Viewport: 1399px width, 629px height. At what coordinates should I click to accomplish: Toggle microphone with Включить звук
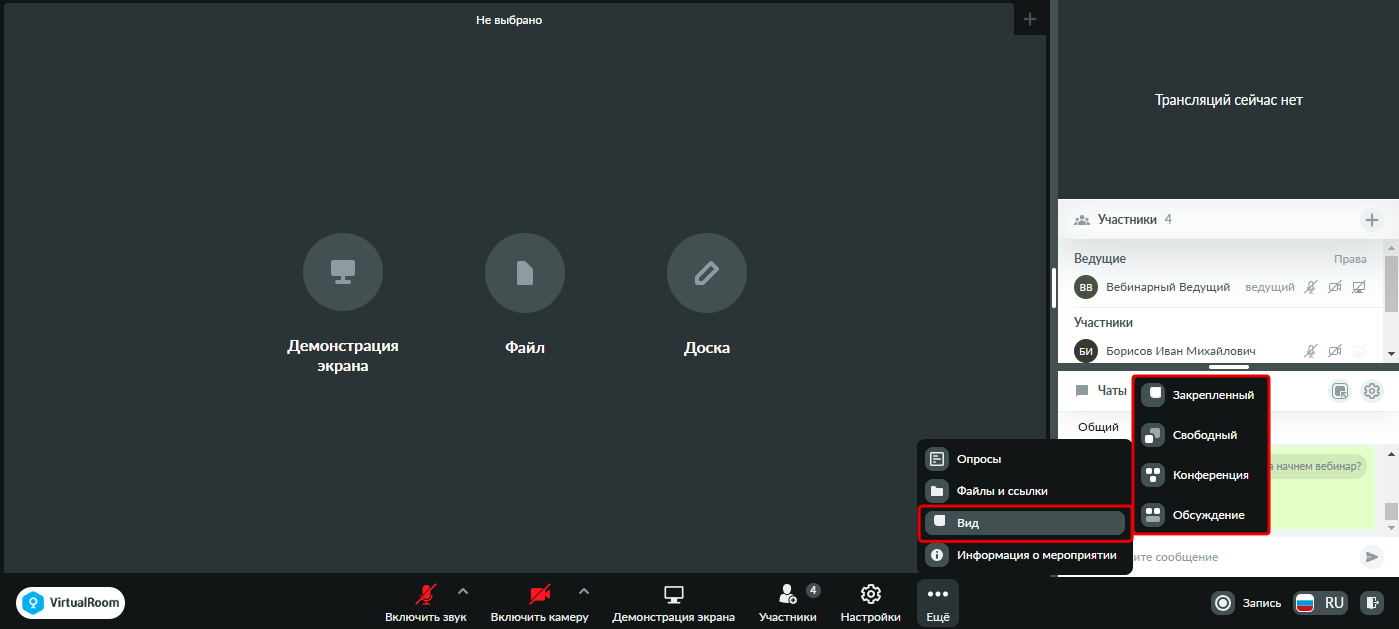pos(426,603)
